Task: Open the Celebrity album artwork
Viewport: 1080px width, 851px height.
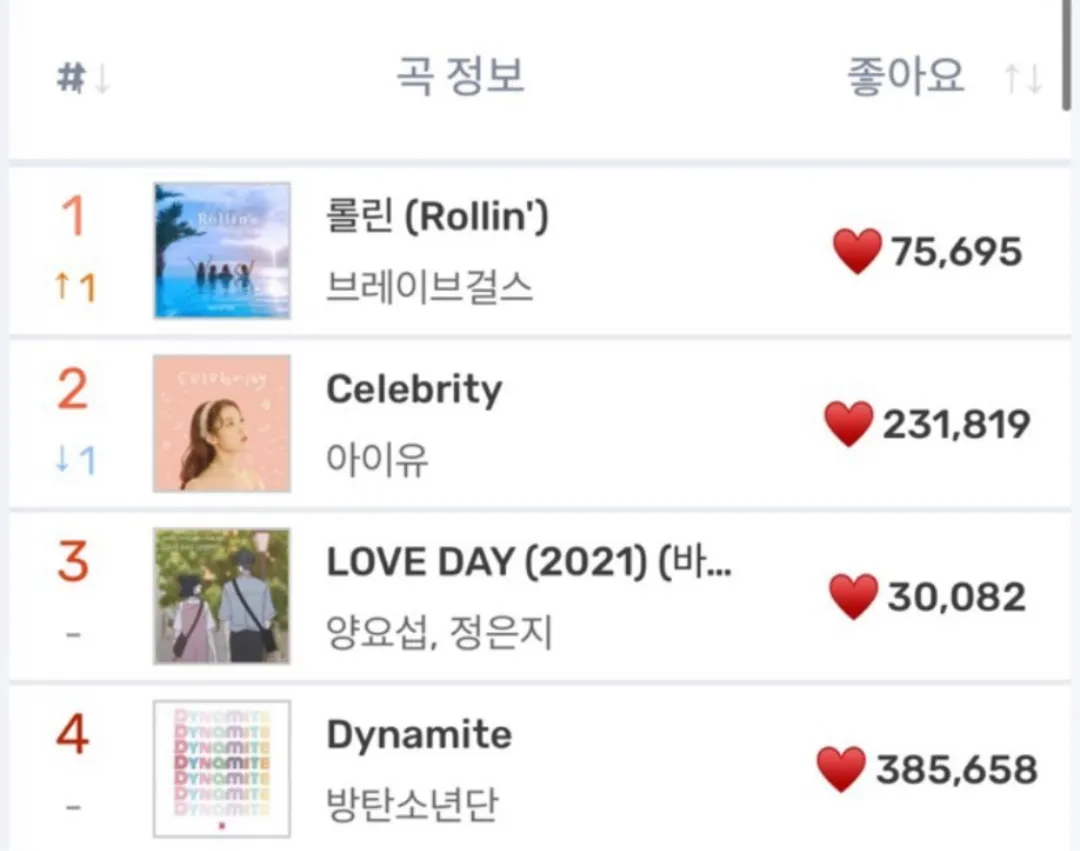Action: tap(222, 424)
